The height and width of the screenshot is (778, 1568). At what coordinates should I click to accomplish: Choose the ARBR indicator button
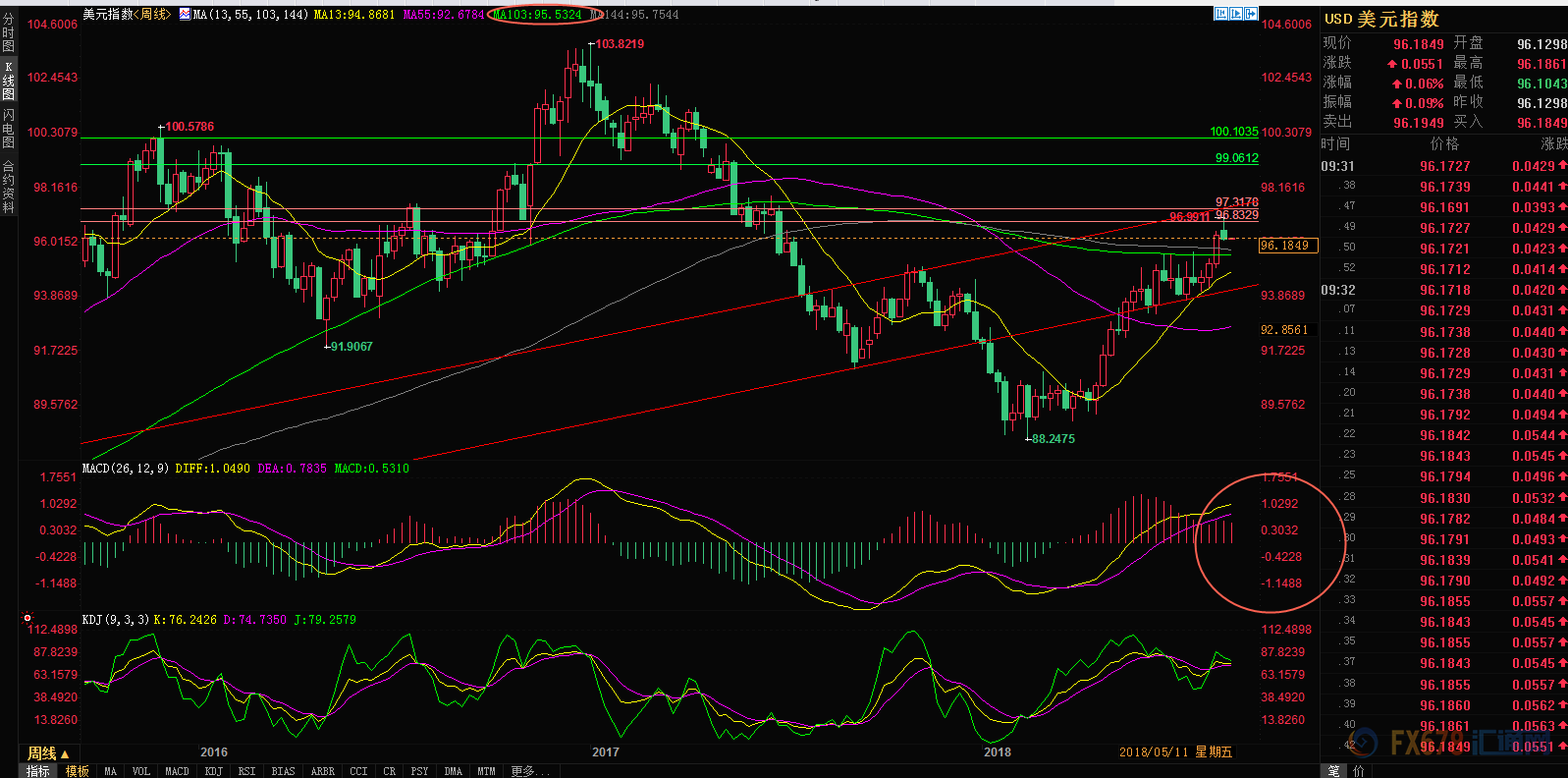pyautogui.click(x=322, y=771)
